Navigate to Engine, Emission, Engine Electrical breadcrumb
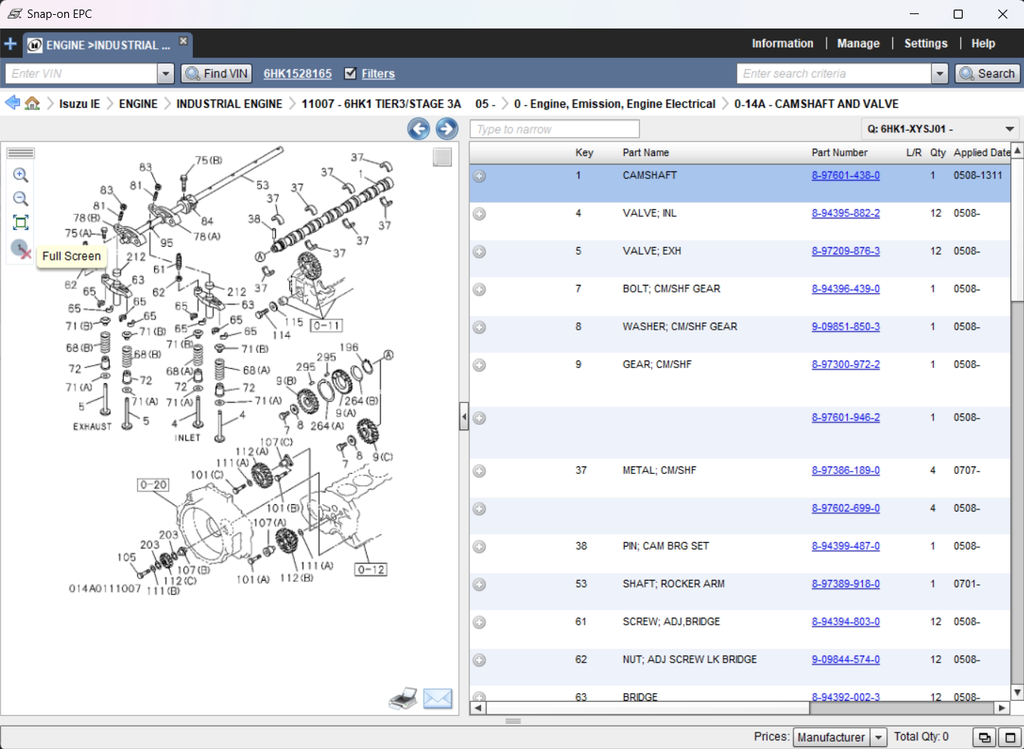 pyautogui.click(x=615, y=104)
